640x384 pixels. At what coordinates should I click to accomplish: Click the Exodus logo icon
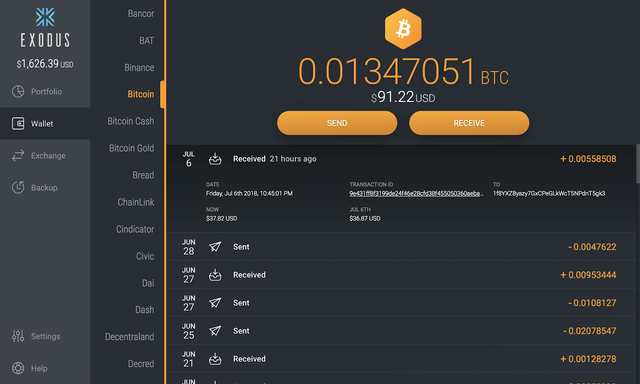click(45, 17)
